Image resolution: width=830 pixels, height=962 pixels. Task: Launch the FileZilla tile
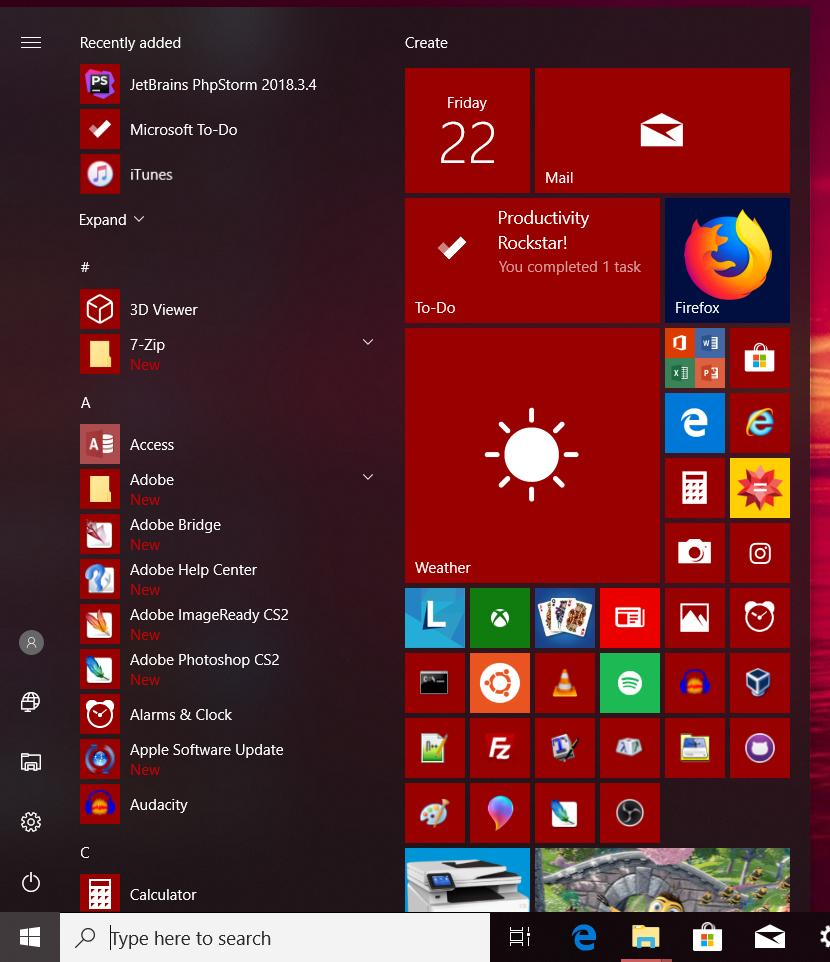(x=499, y=748)
